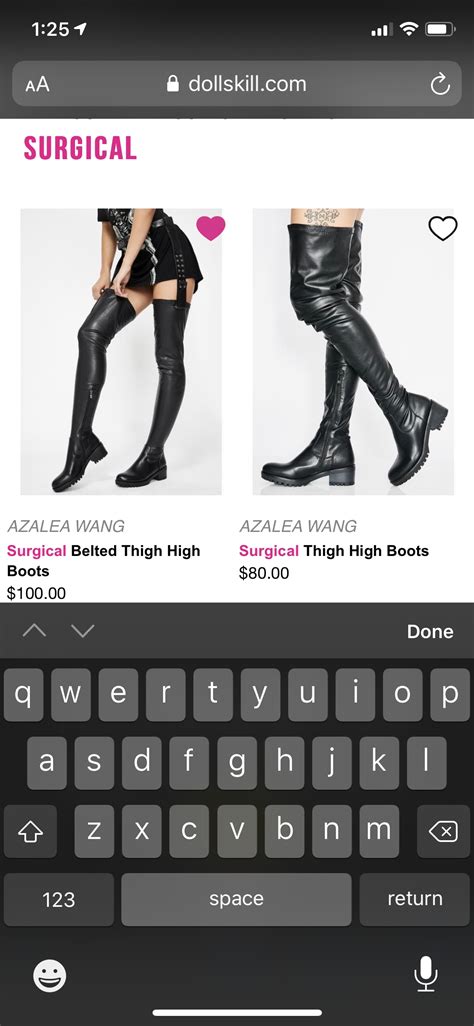This screenshot has width=474, height=1026.
Task: Open the belted boots product image
Action: 121,351
